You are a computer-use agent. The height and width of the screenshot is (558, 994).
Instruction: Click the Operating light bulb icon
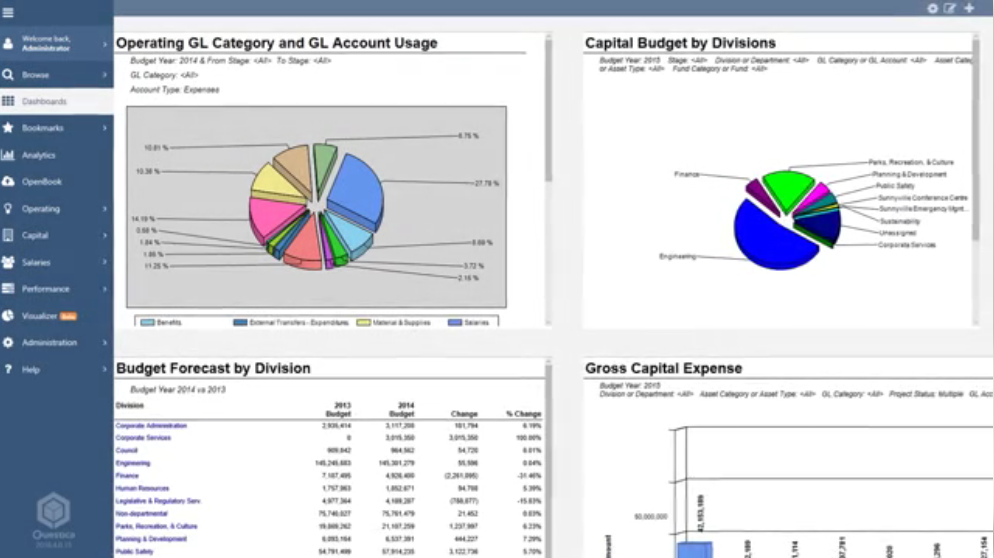[x=8, y=209]
